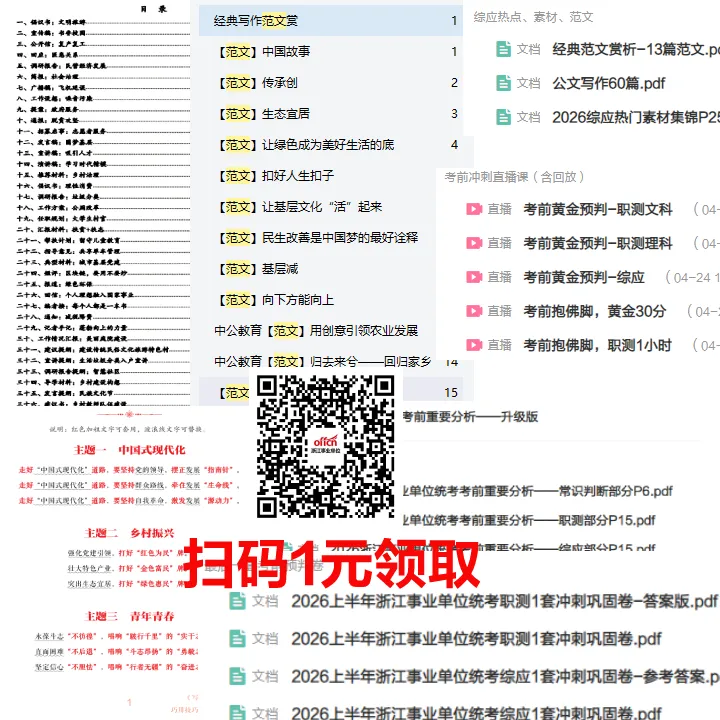
Task: Click the 目录 title of the contents page
Action: [154, 9]
